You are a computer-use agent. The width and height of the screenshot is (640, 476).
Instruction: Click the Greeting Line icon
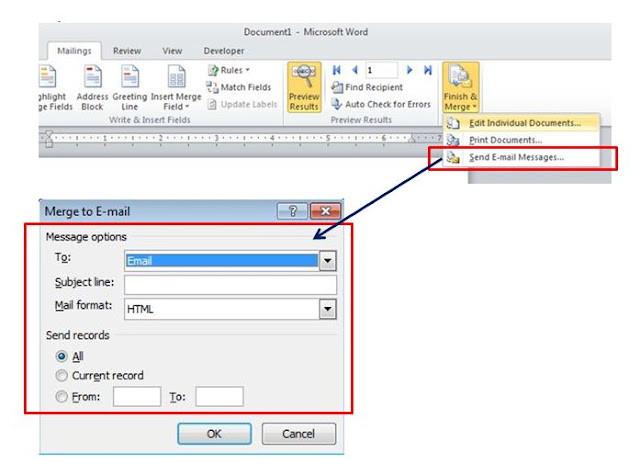pyautogui.click(x=130, y=77)
